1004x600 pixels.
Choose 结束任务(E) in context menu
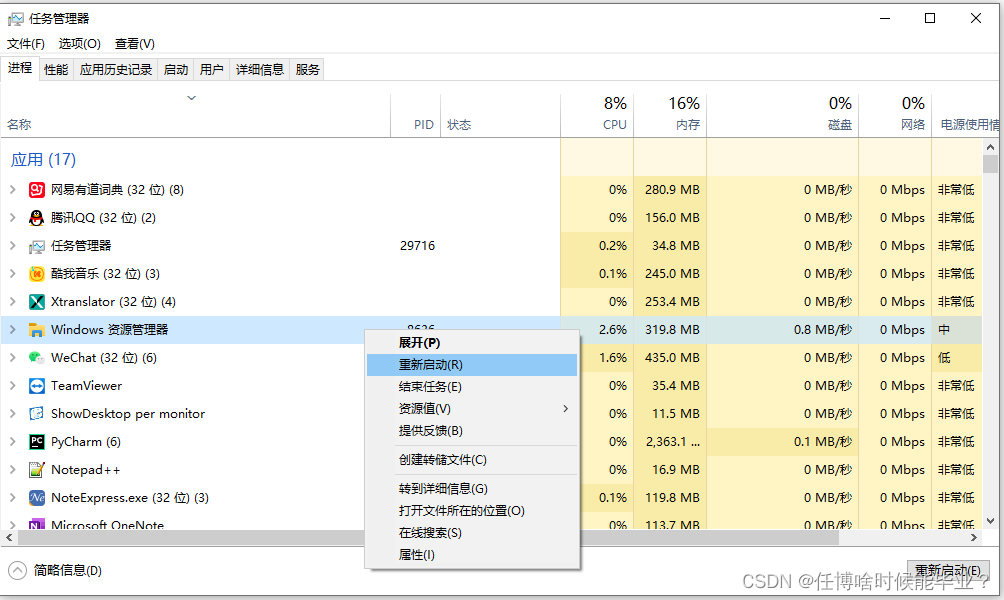472,387
